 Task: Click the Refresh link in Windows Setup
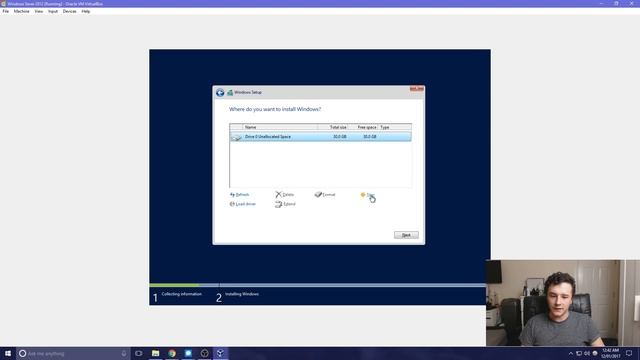click(240, 195)
